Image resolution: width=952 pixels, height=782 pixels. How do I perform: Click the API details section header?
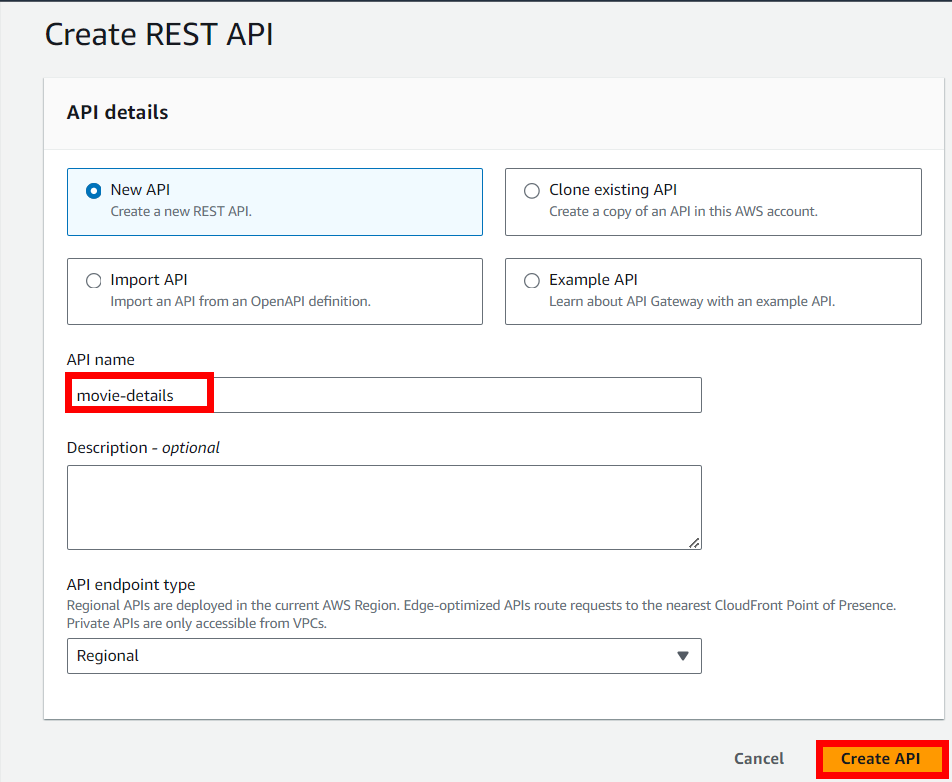[117, 113]
